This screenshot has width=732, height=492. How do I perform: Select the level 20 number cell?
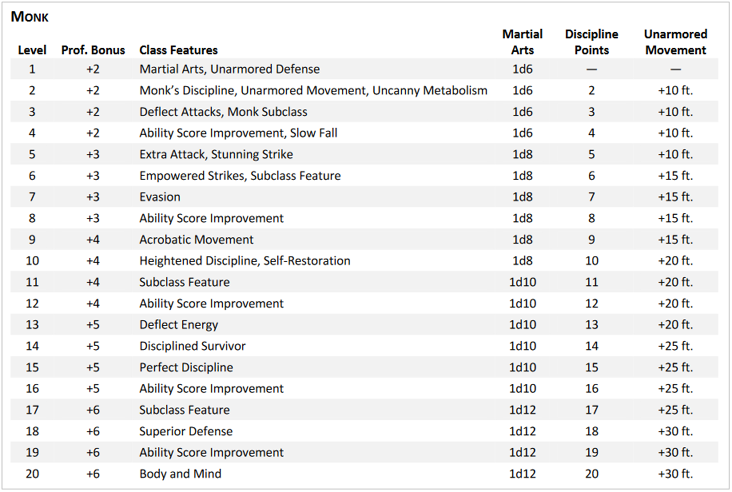click(32, 474)
